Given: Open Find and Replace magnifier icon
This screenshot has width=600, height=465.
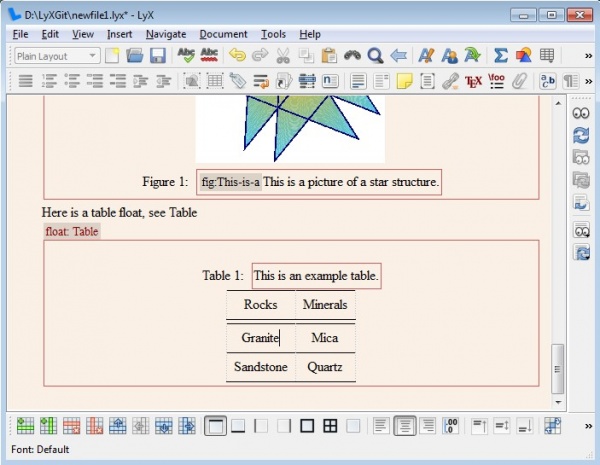Looking at the screenshot, I should tap(375, 55).
